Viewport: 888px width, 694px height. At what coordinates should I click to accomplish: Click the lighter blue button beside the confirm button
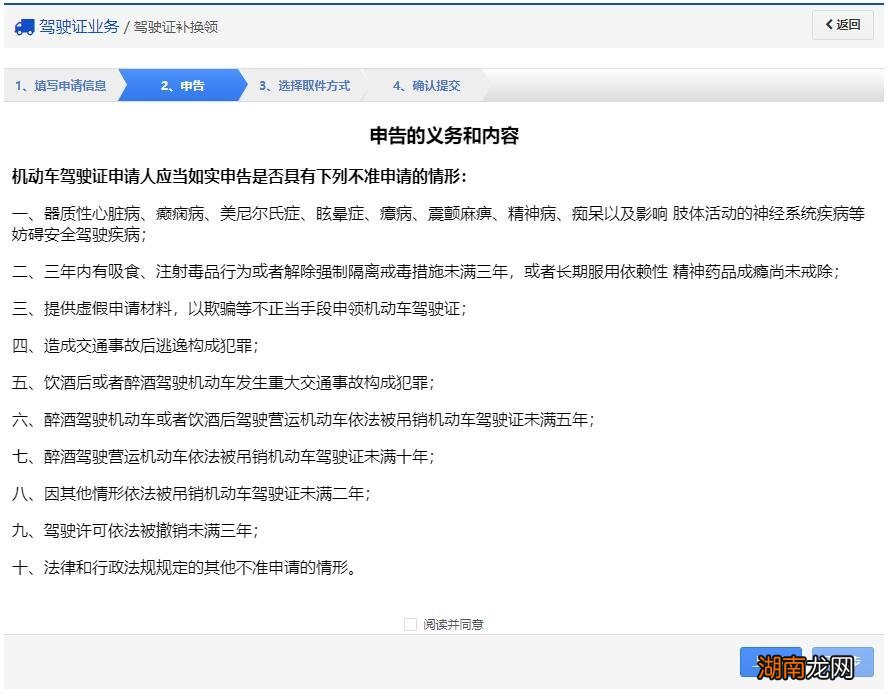843,662
